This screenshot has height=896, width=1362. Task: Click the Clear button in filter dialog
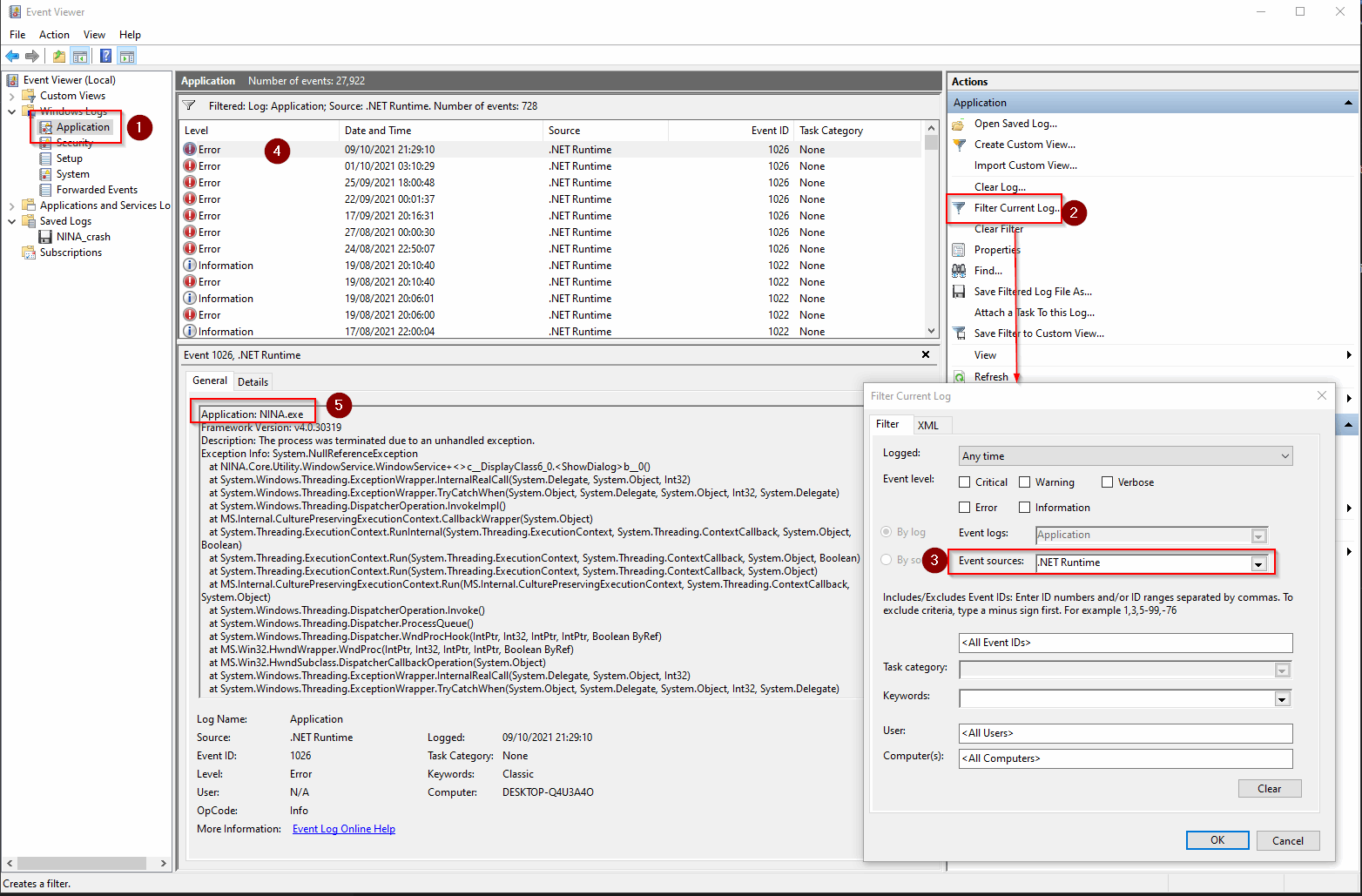coord(1270,789)
